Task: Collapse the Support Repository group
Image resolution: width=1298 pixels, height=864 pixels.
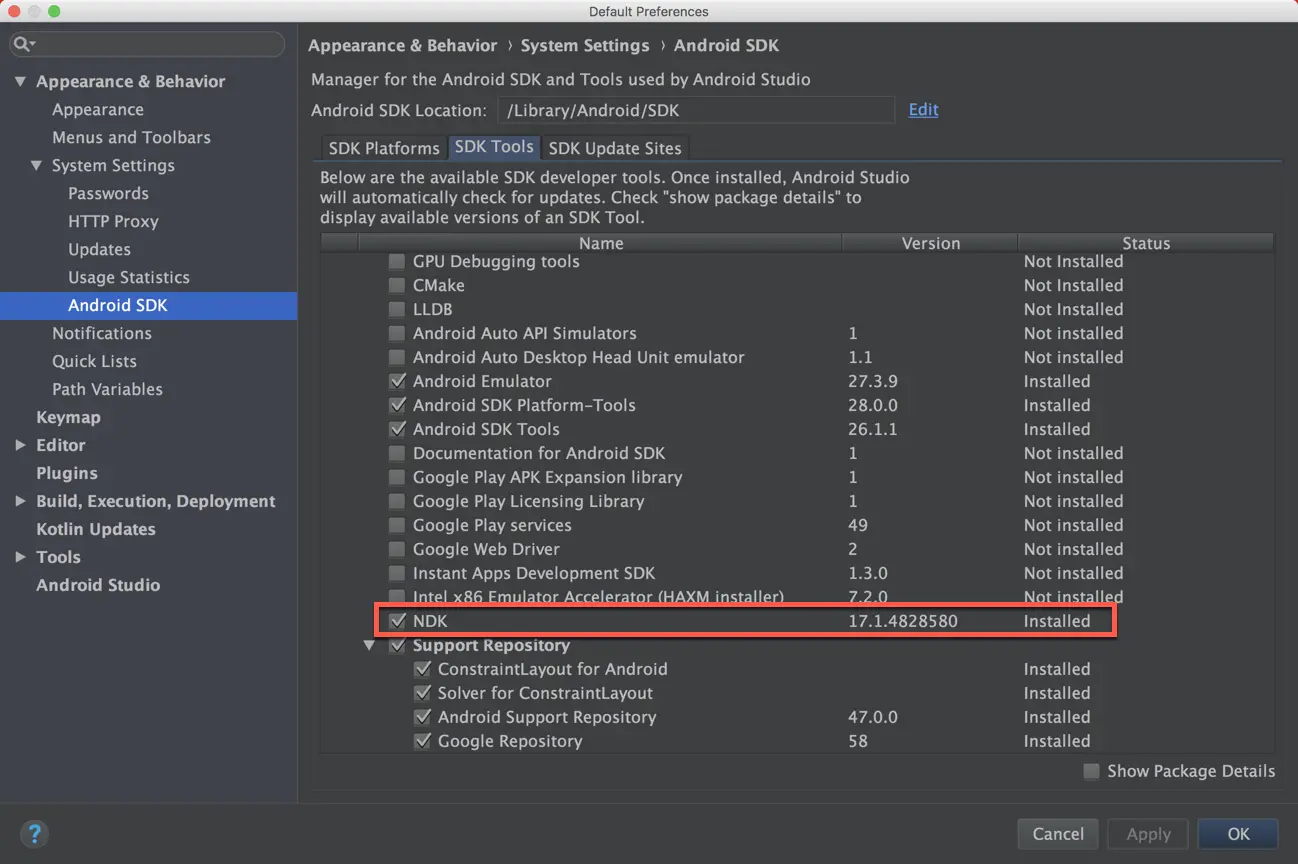Action: 369,645
